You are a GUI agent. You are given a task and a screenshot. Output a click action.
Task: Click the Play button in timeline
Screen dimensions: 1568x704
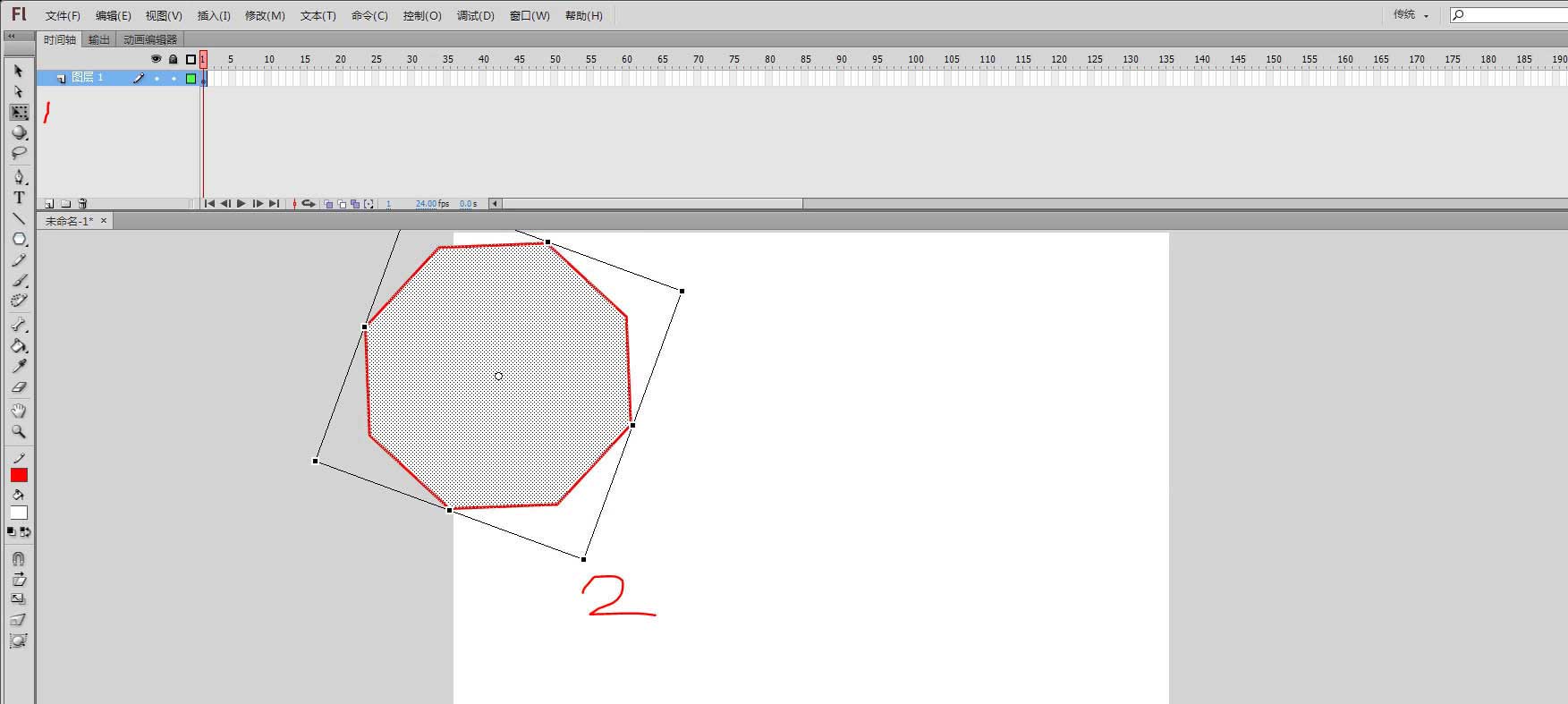tap(242, 204)
